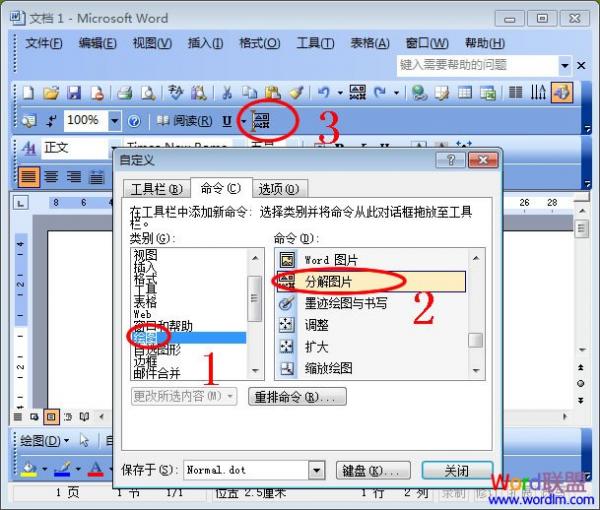Click the 阅读(R) Read button
600x510 pixels.
[185, 121]
